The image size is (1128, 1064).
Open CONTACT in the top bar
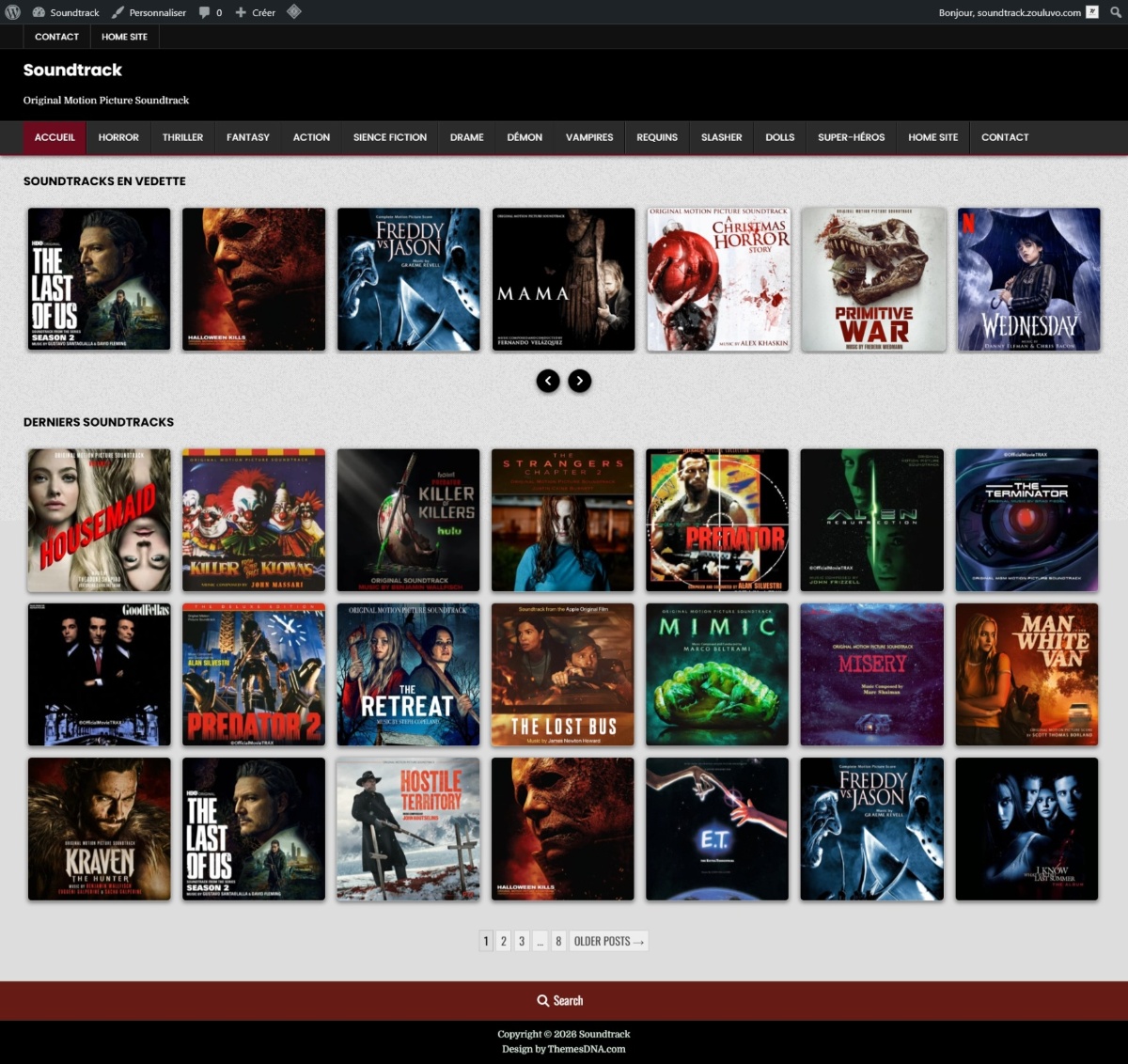coord(56,37)
